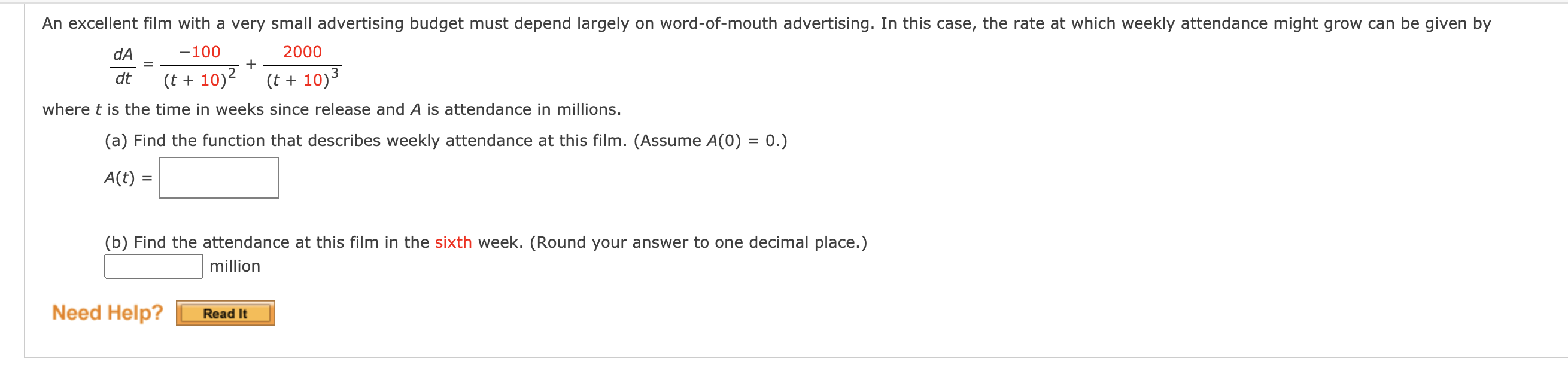Select the red fraction term 2000
Screen dimensions: 1568x365
pos(303,52)
